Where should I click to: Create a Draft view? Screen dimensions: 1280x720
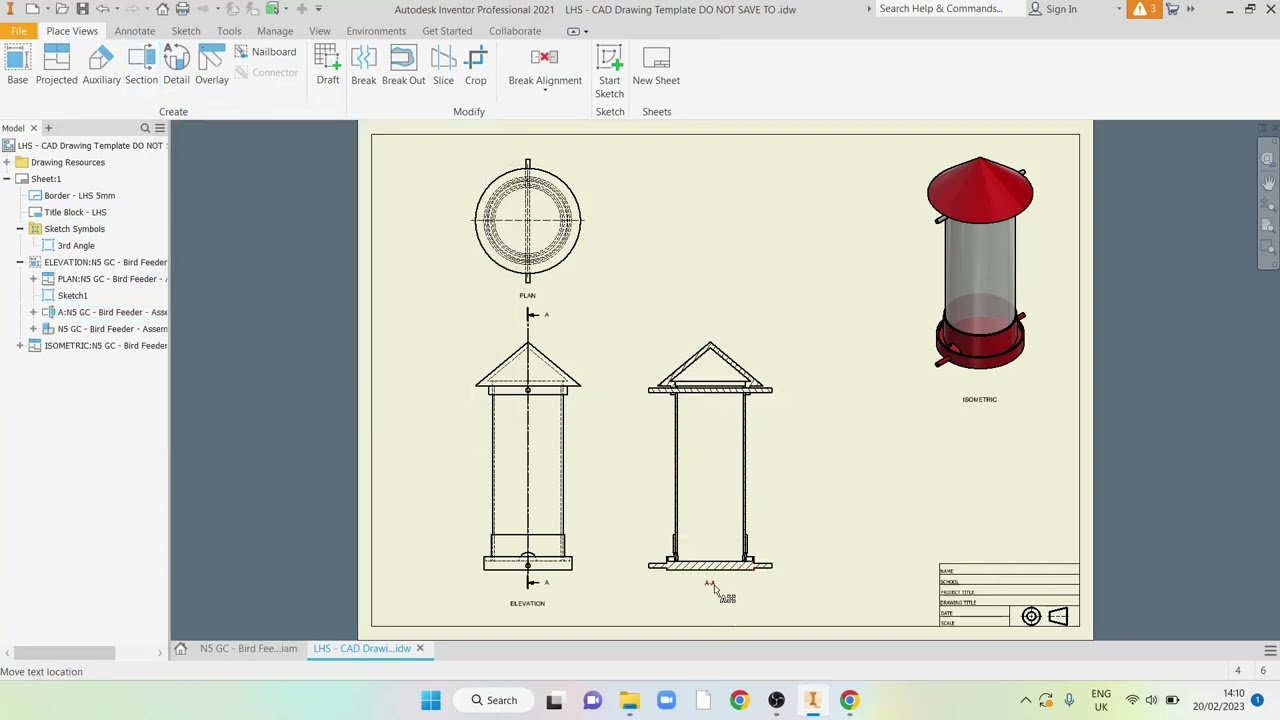[x=328, y=66]
